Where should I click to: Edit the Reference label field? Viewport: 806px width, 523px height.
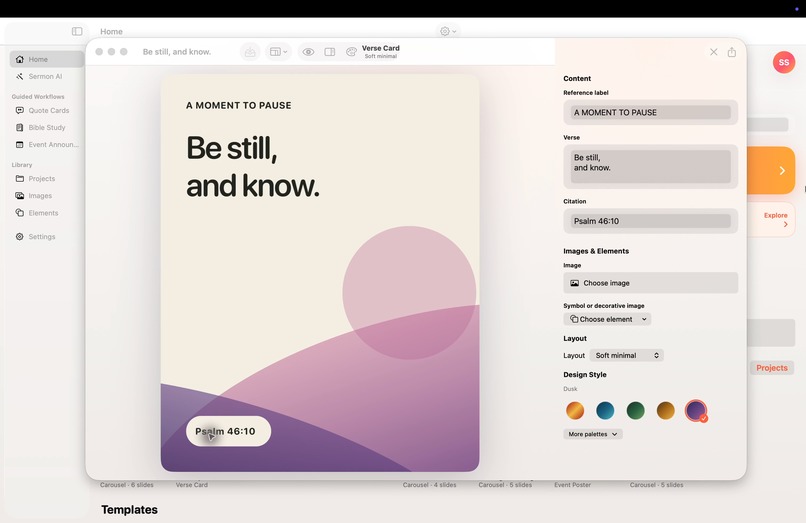pyautogui.click(x=651, y=112)
